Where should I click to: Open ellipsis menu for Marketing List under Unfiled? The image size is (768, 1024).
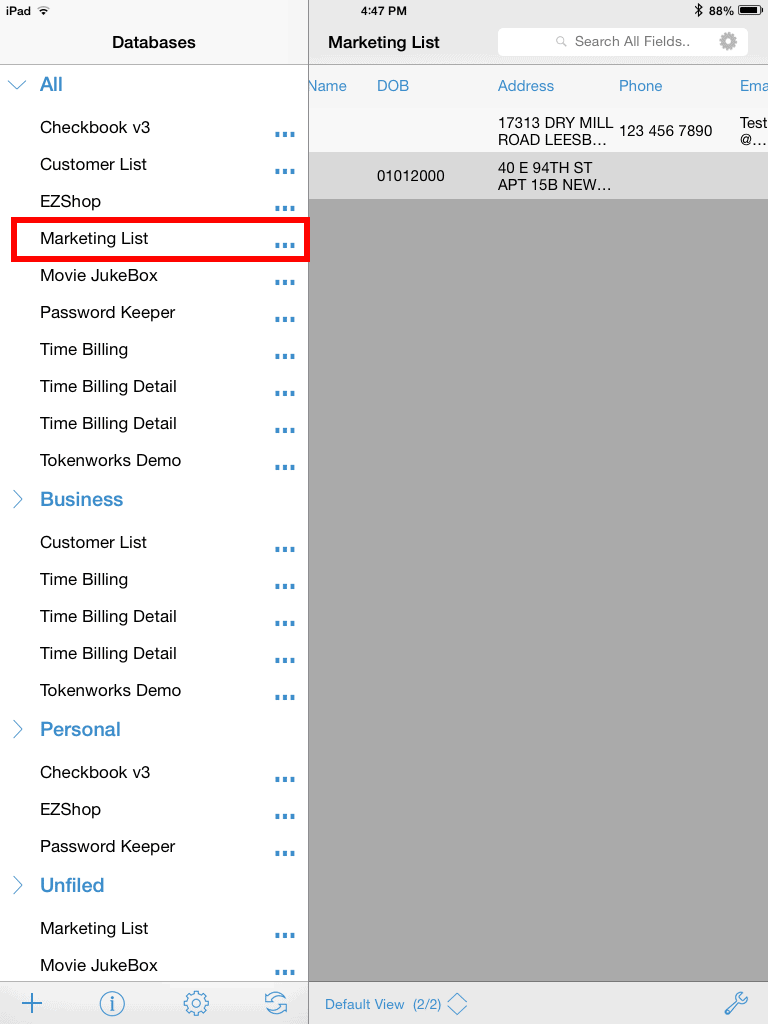point(285,935)
